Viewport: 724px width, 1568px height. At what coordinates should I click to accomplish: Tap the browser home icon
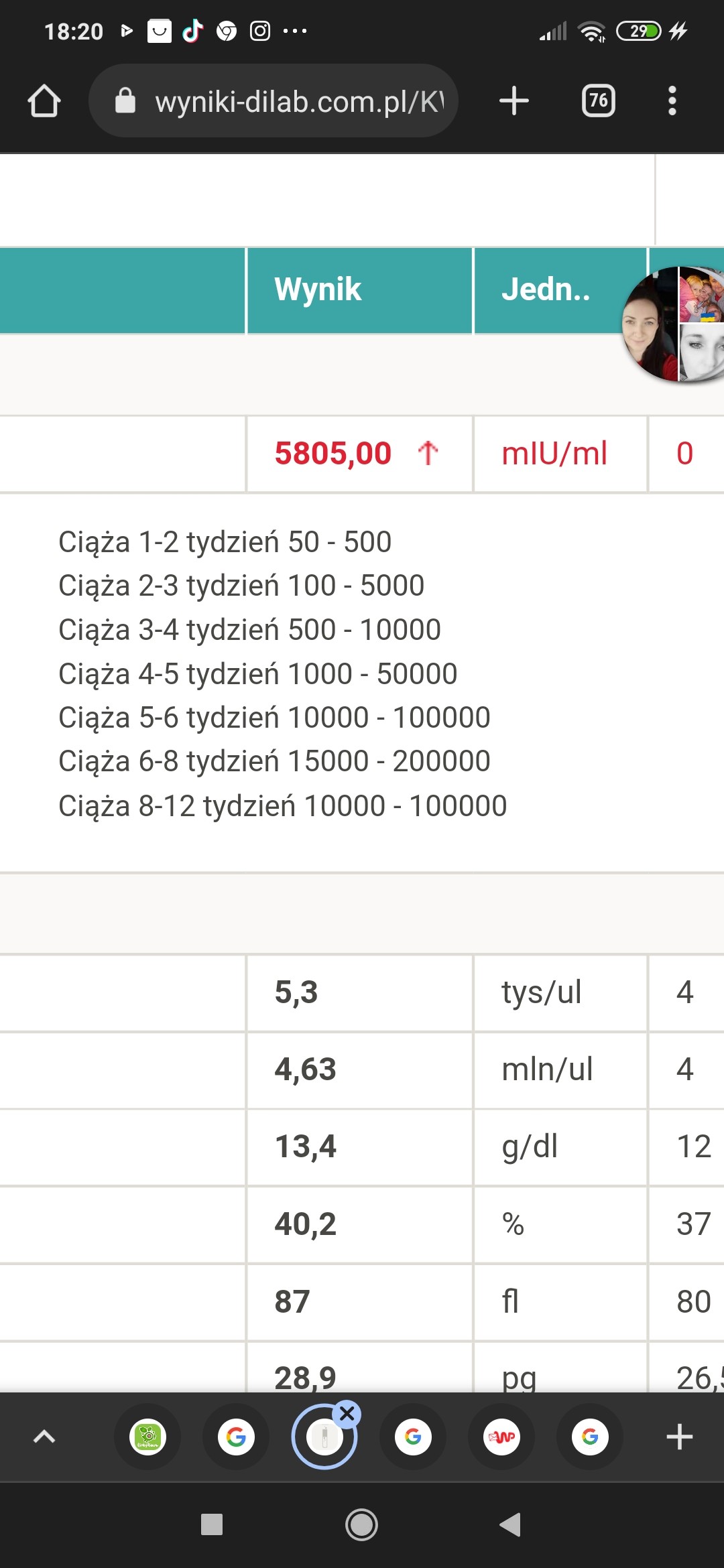[x=44, y=101]
